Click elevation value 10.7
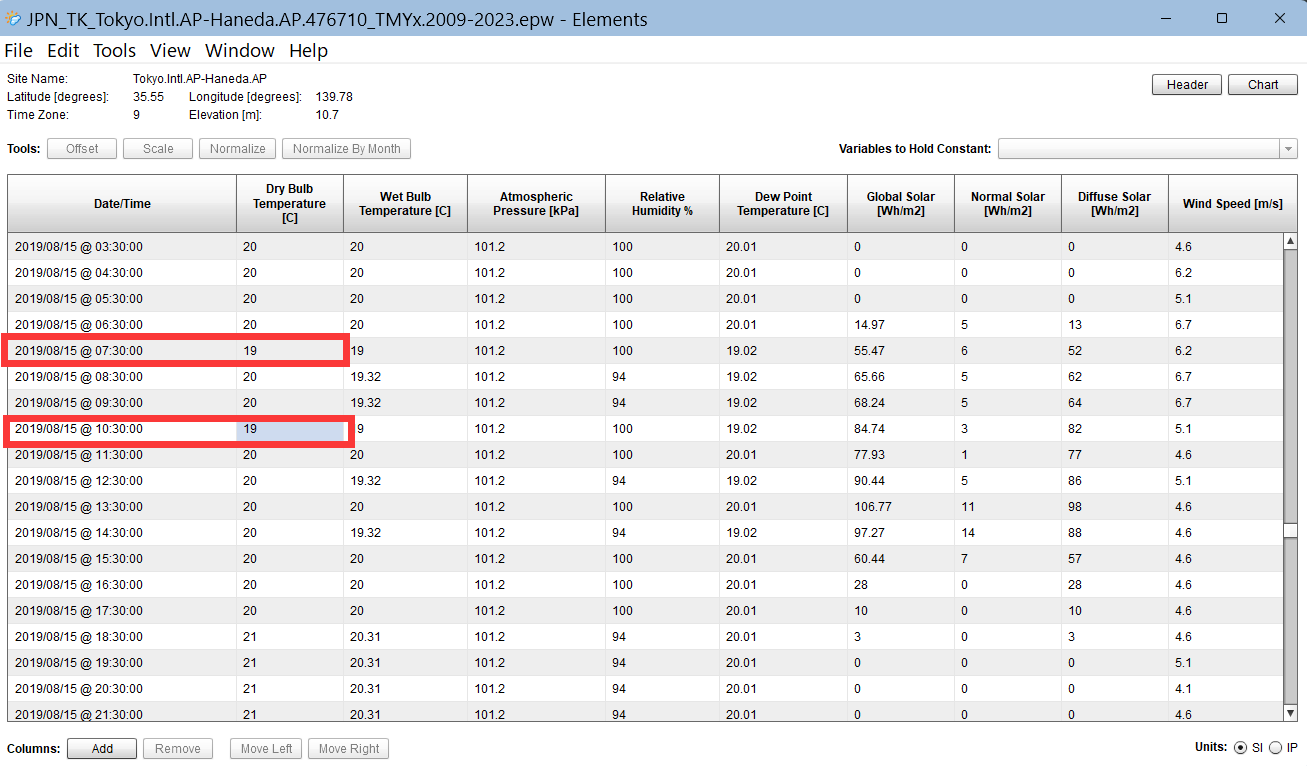Screen dimensions: 1307x766 click(327, 115)
